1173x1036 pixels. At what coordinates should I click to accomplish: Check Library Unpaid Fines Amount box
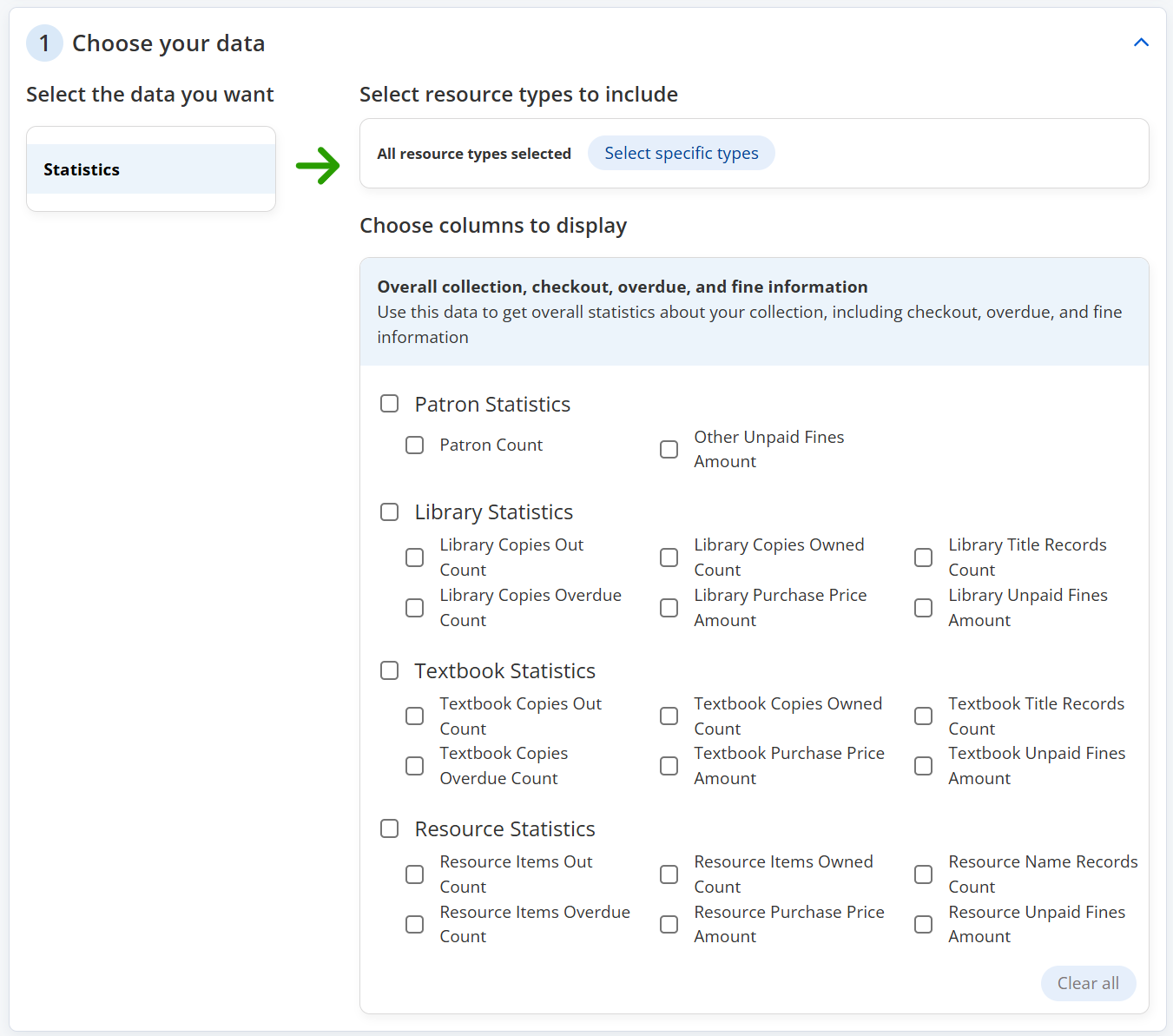pyautogui.click(x=924, y=608)
